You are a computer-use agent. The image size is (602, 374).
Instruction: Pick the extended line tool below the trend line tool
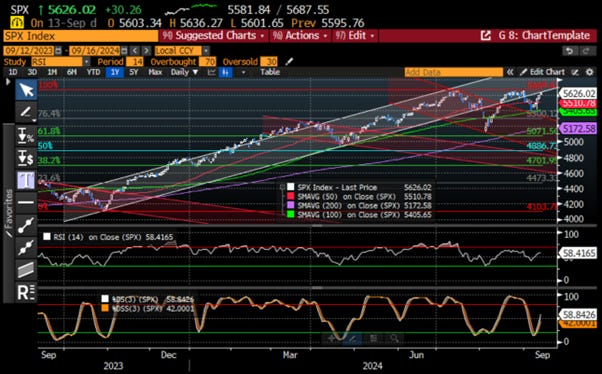click(26, 247)
